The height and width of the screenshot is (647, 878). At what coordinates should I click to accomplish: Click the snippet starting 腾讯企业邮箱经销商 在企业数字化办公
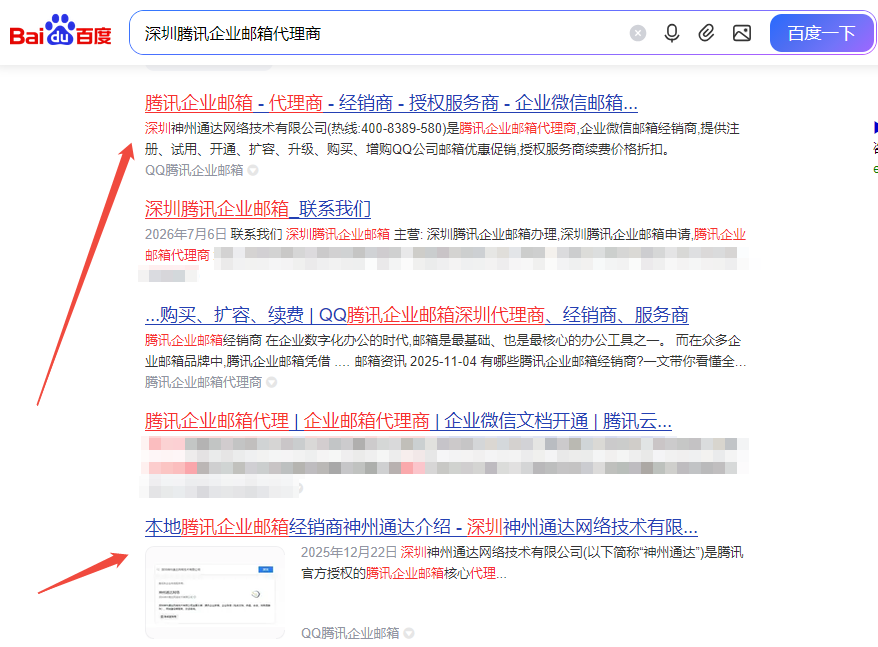[x=445, y=351]
